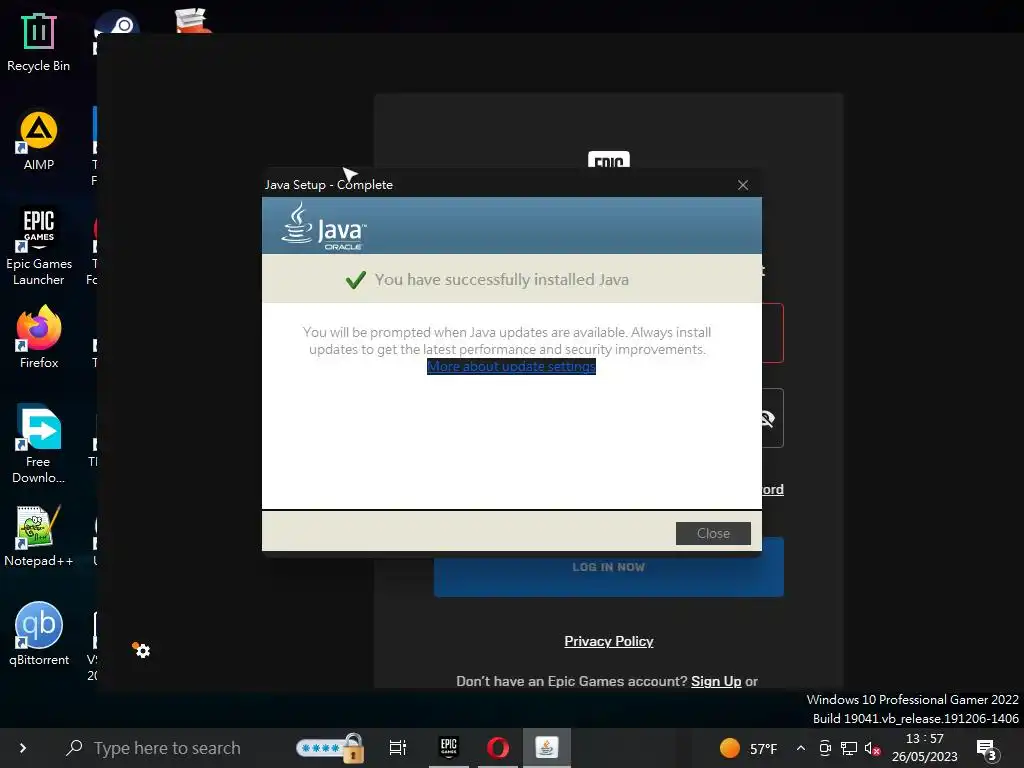Open Task View on the taskbar

point(398,747)
